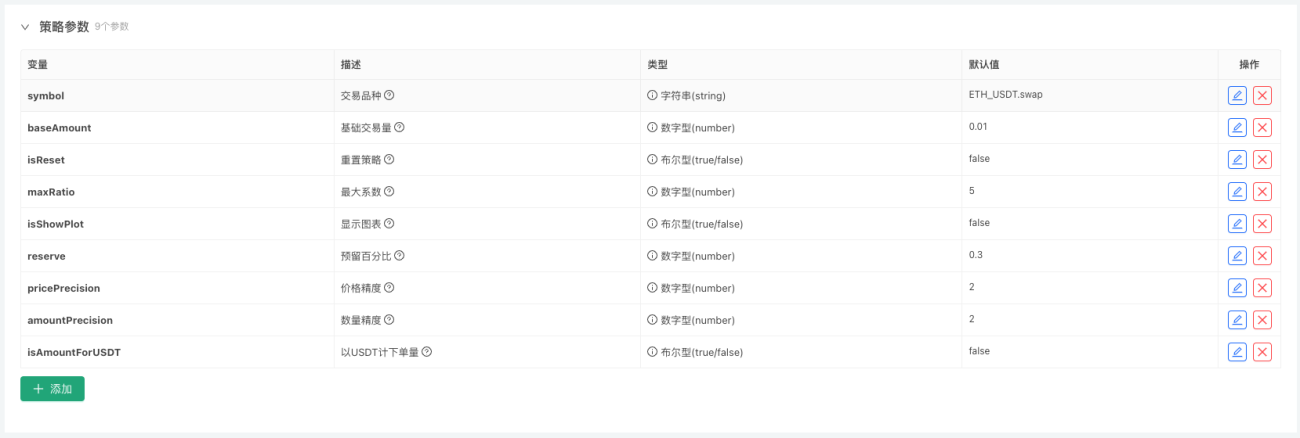Edit the symbol parameter row
The image size is (1300, 438).
(x=1237, y=95)
